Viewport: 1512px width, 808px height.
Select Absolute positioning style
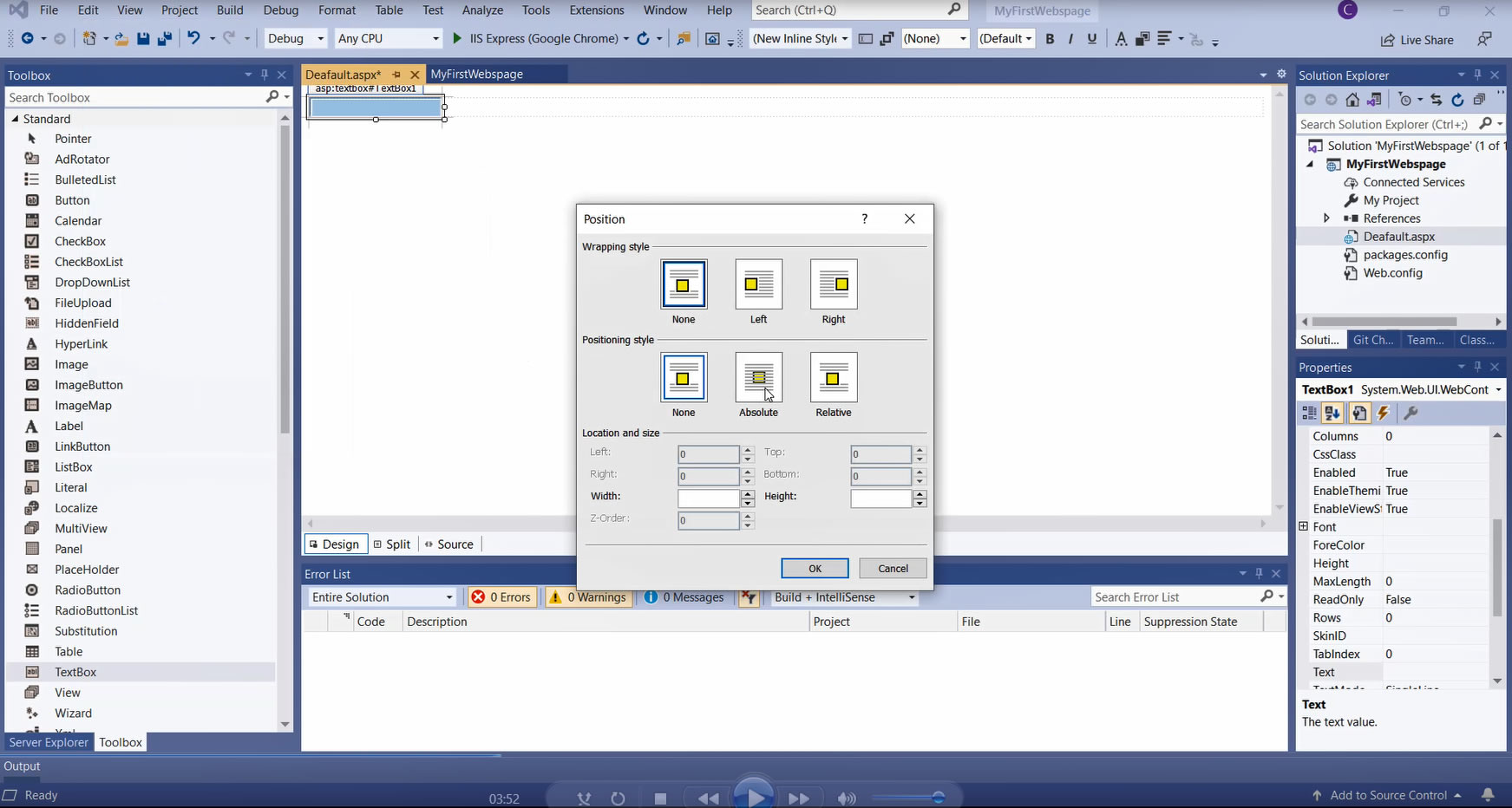pos(758,378)
